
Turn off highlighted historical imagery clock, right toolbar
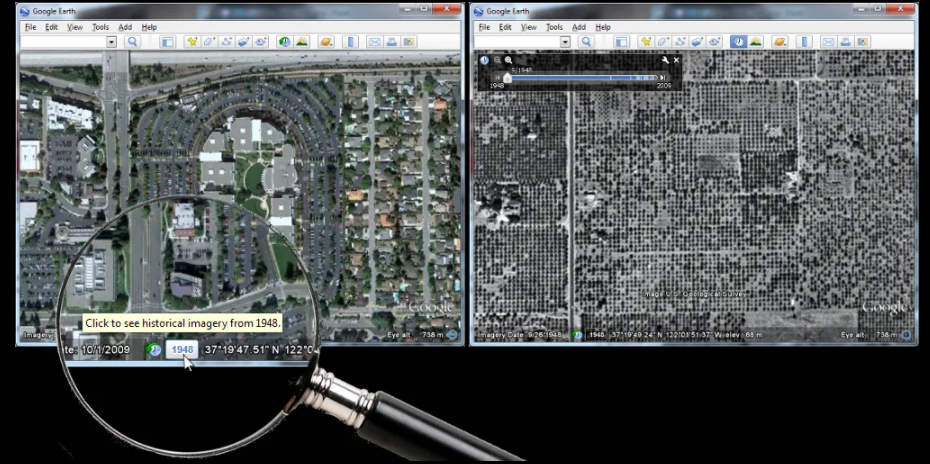coord(738,42)
